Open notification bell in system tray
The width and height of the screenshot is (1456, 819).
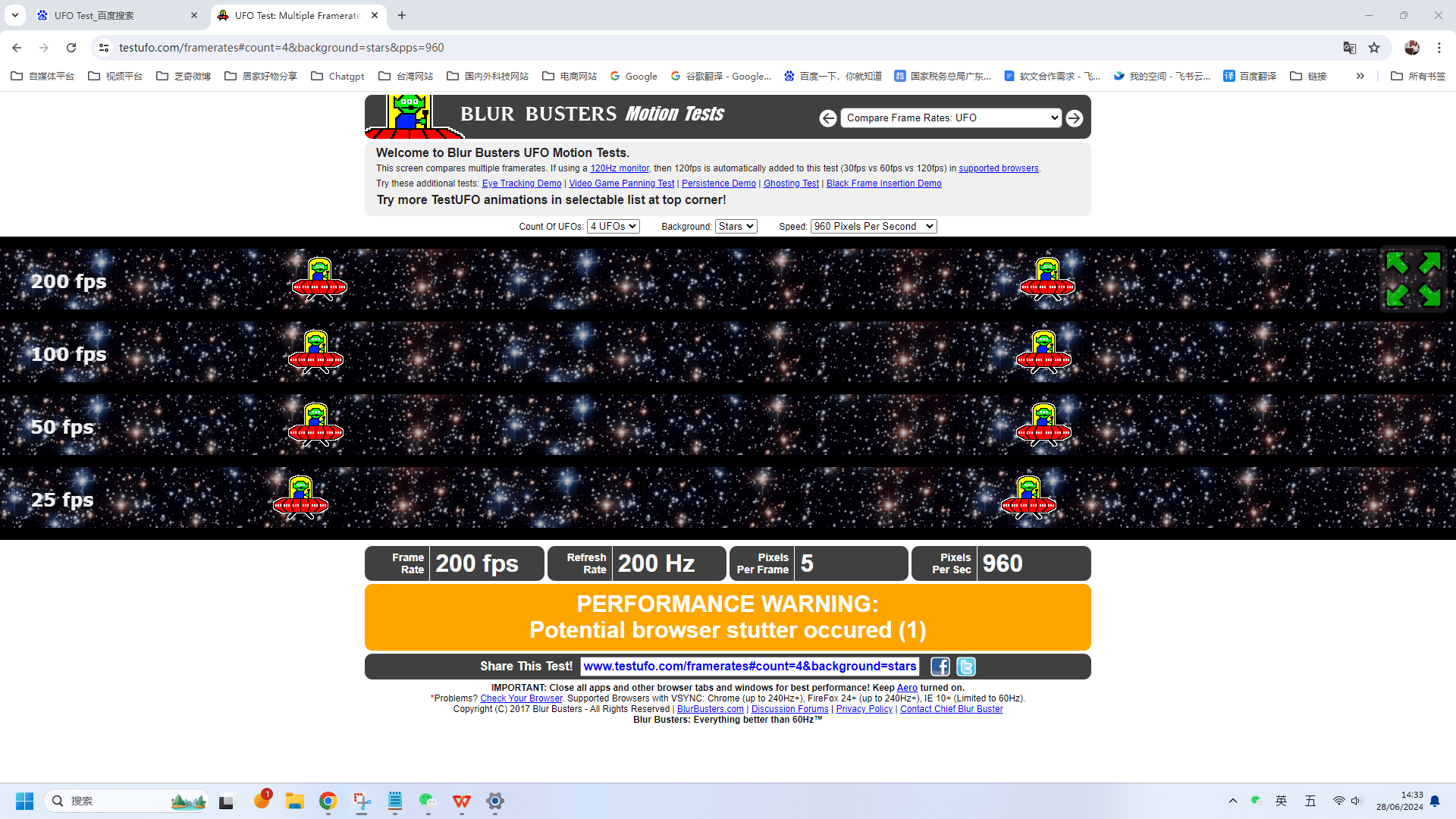click(x=1435, y=801)
